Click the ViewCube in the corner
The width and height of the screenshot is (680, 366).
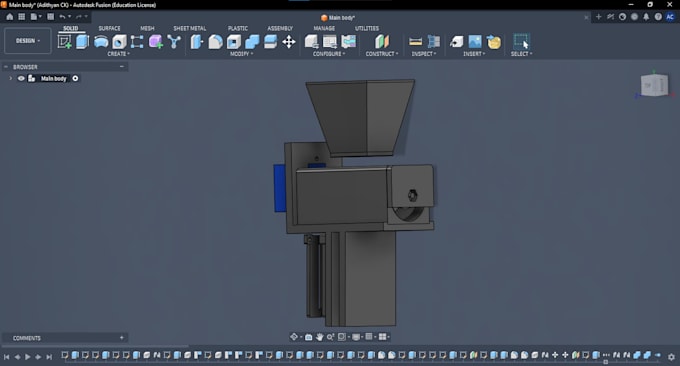(654, 85)
